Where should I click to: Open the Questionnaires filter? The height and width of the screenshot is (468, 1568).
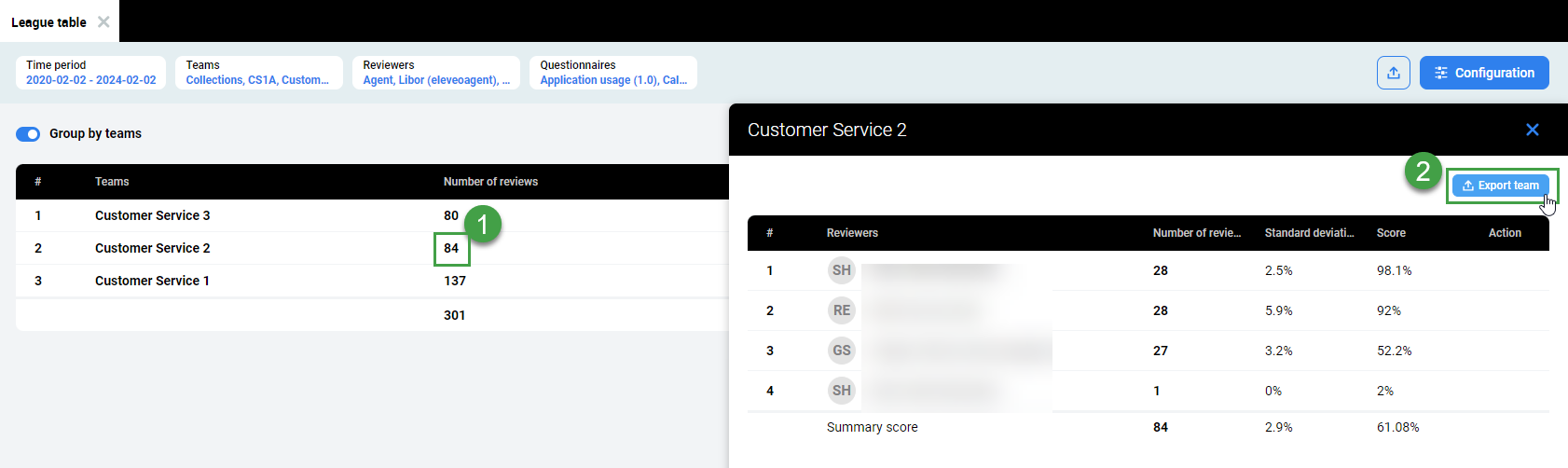pyautogui.click(x=612, y=73)
